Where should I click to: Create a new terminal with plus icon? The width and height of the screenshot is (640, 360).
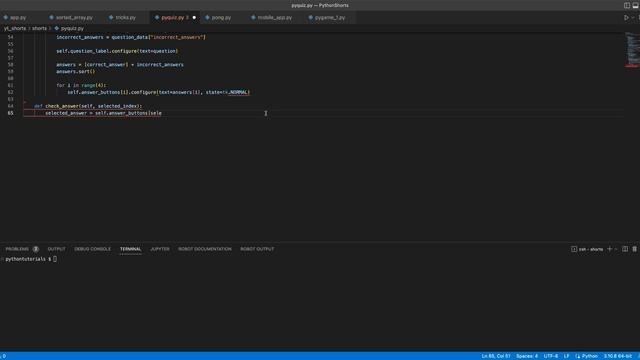coord(609,249)
